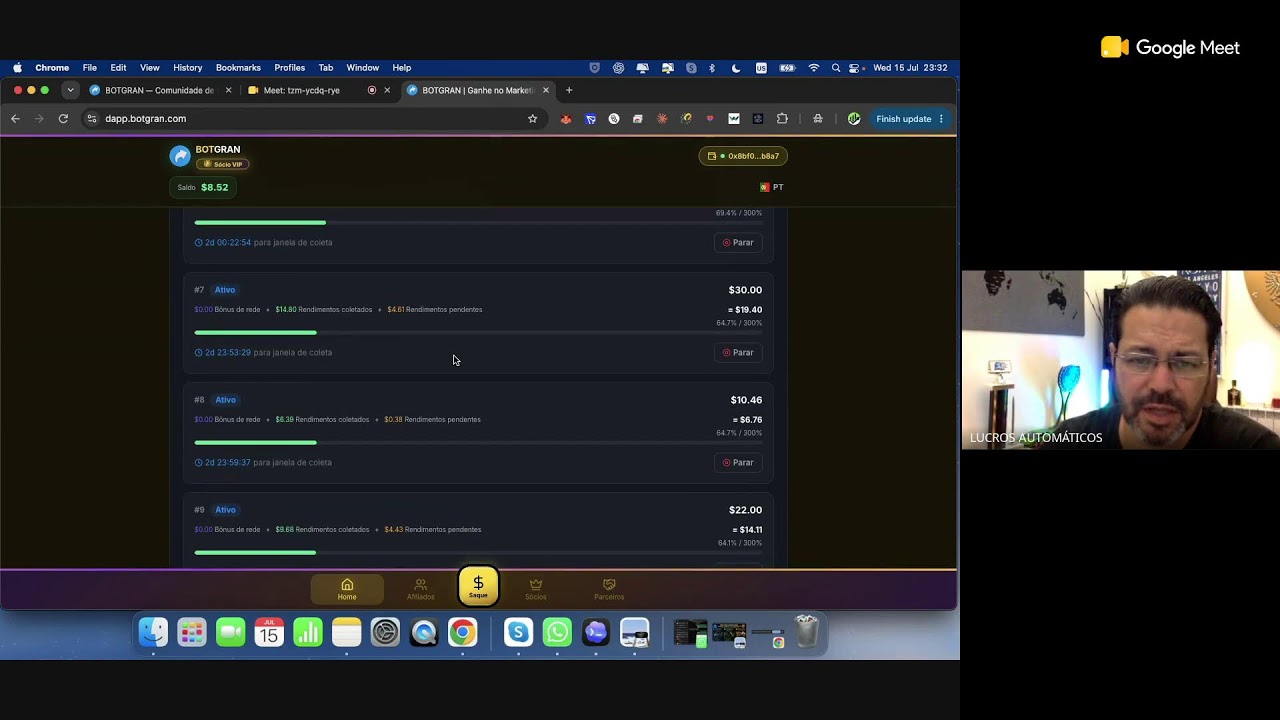Viewport: 1280px width, 720px height.
Task: Open the Wi-Fi status menu
Action: point(814,68)
